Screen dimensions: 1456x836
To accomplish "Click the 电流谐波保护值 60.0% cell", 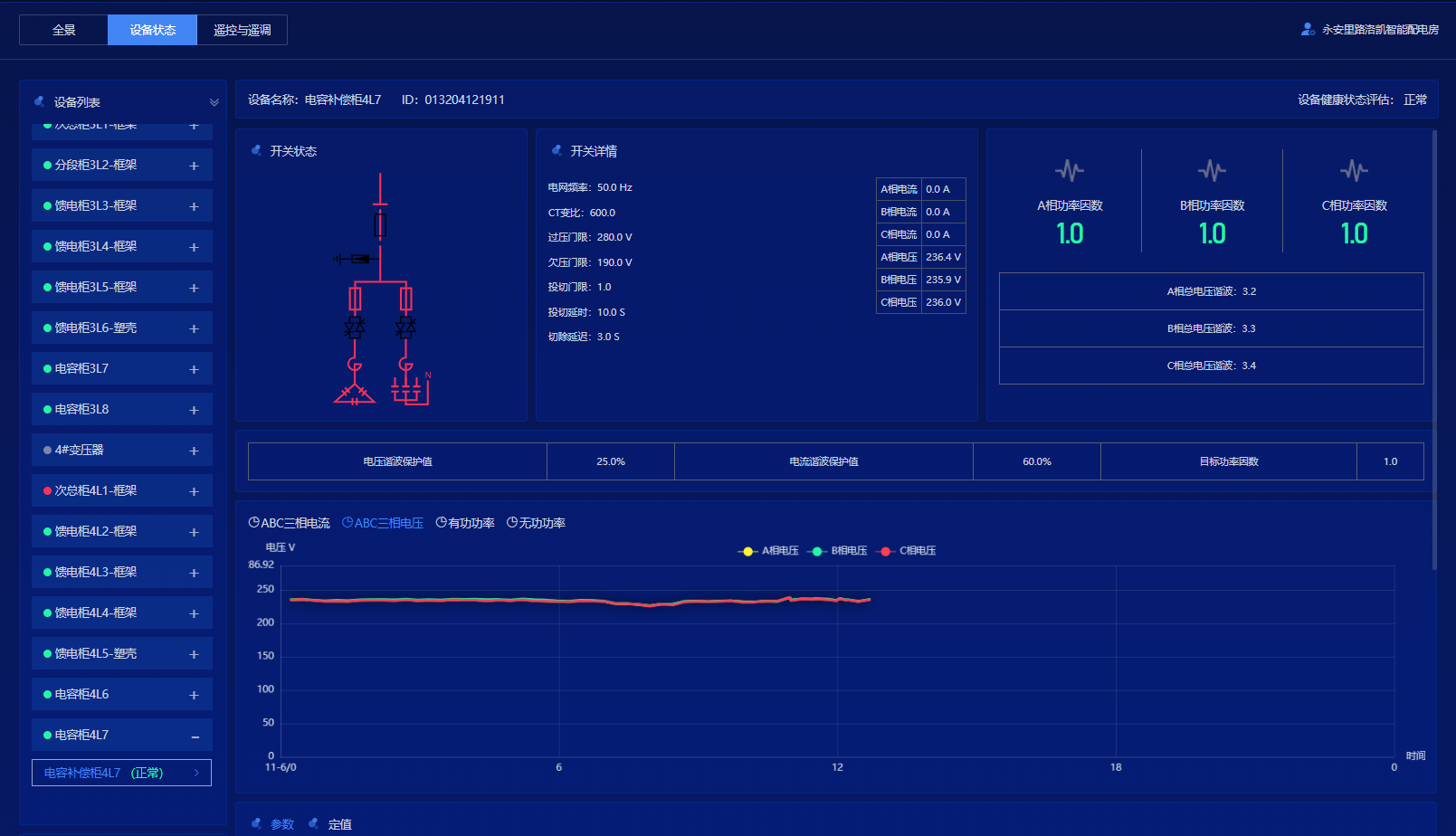I will 1037,461.
